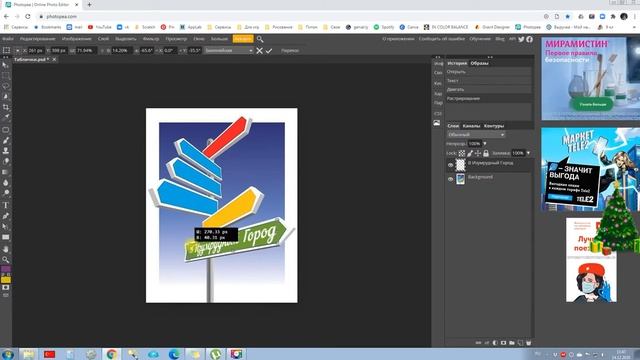Select the Rectangle Select tool
The height and width of the screenshot is (360, 640).
pos(6,76)
